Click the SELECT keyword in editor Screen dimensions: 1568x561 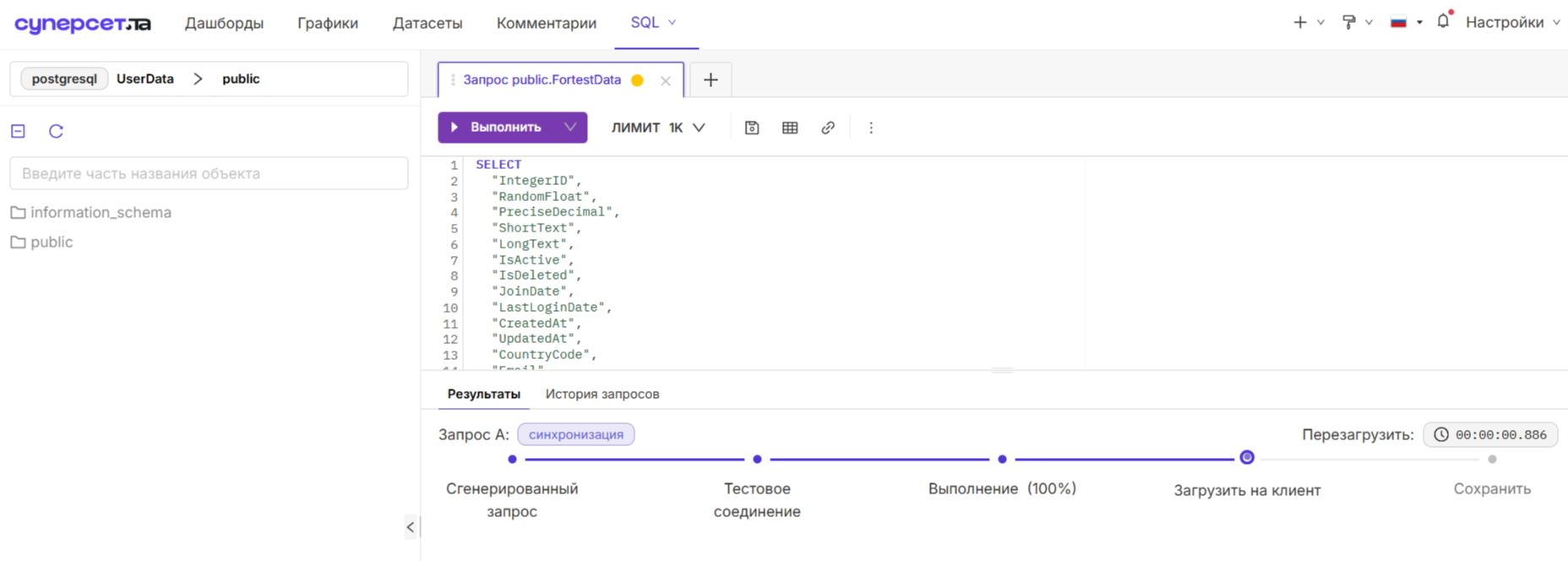click(x=498, y=165)
